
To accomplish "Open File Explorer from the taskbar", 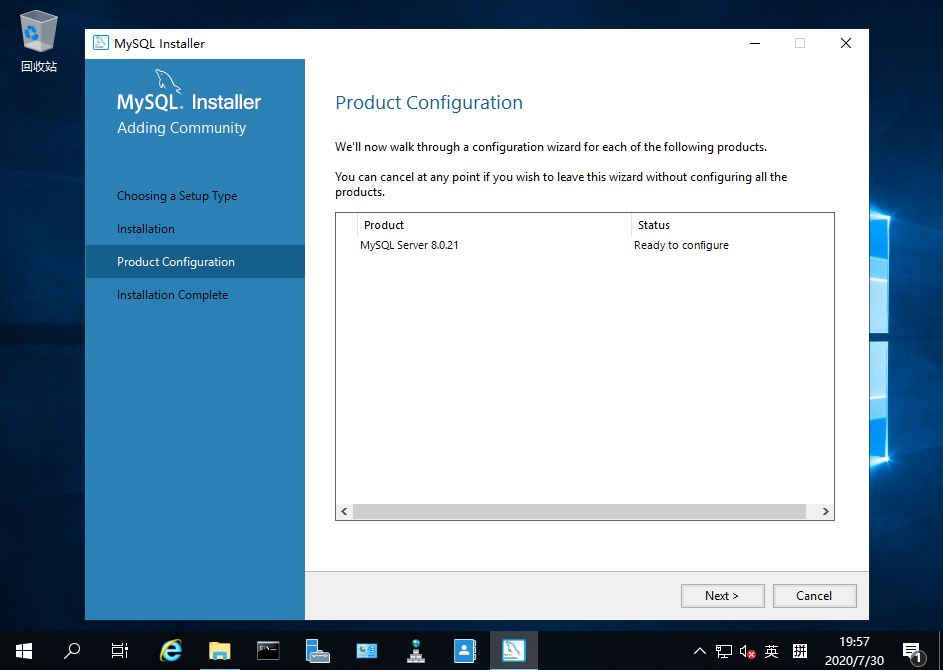I will click(219, 650).
